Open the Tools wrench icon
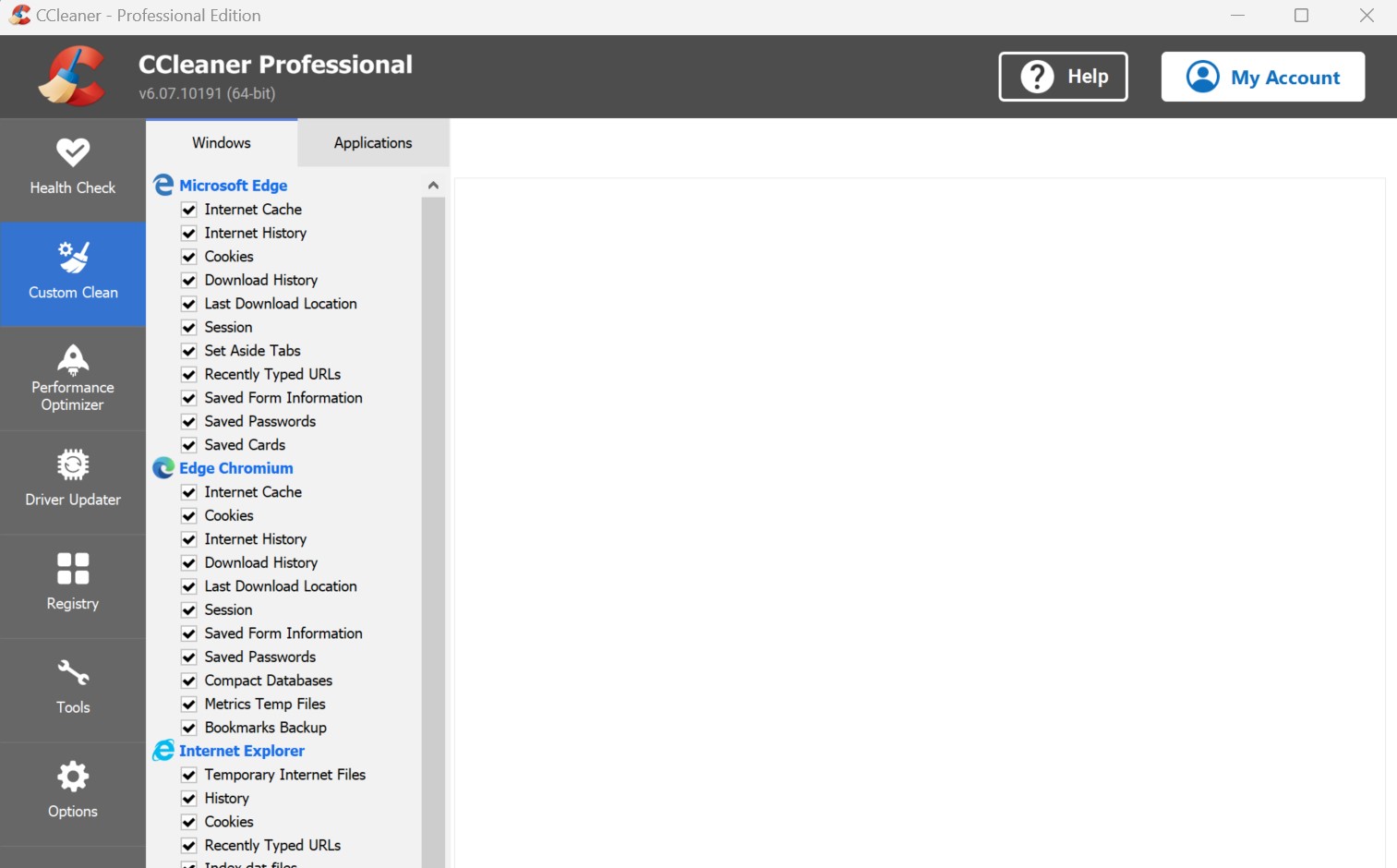Viewport: 1397px width, 868px height. [x=73, y=672]
